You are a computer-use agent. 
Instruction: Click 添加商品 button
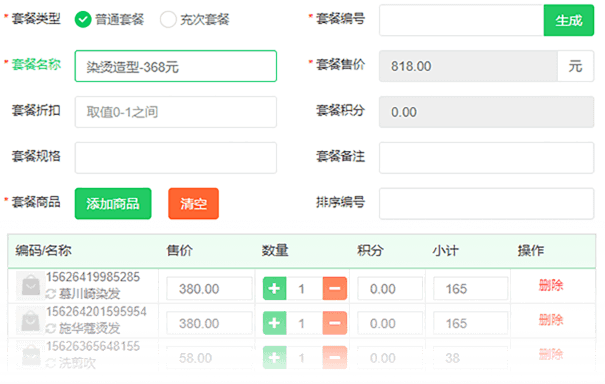[113, 203]
